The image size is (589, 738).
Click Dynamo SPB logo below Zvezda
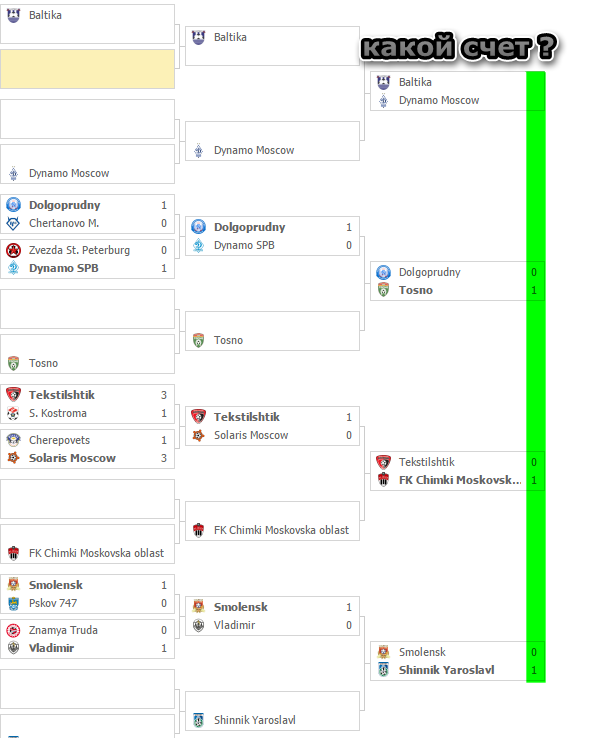14,268
